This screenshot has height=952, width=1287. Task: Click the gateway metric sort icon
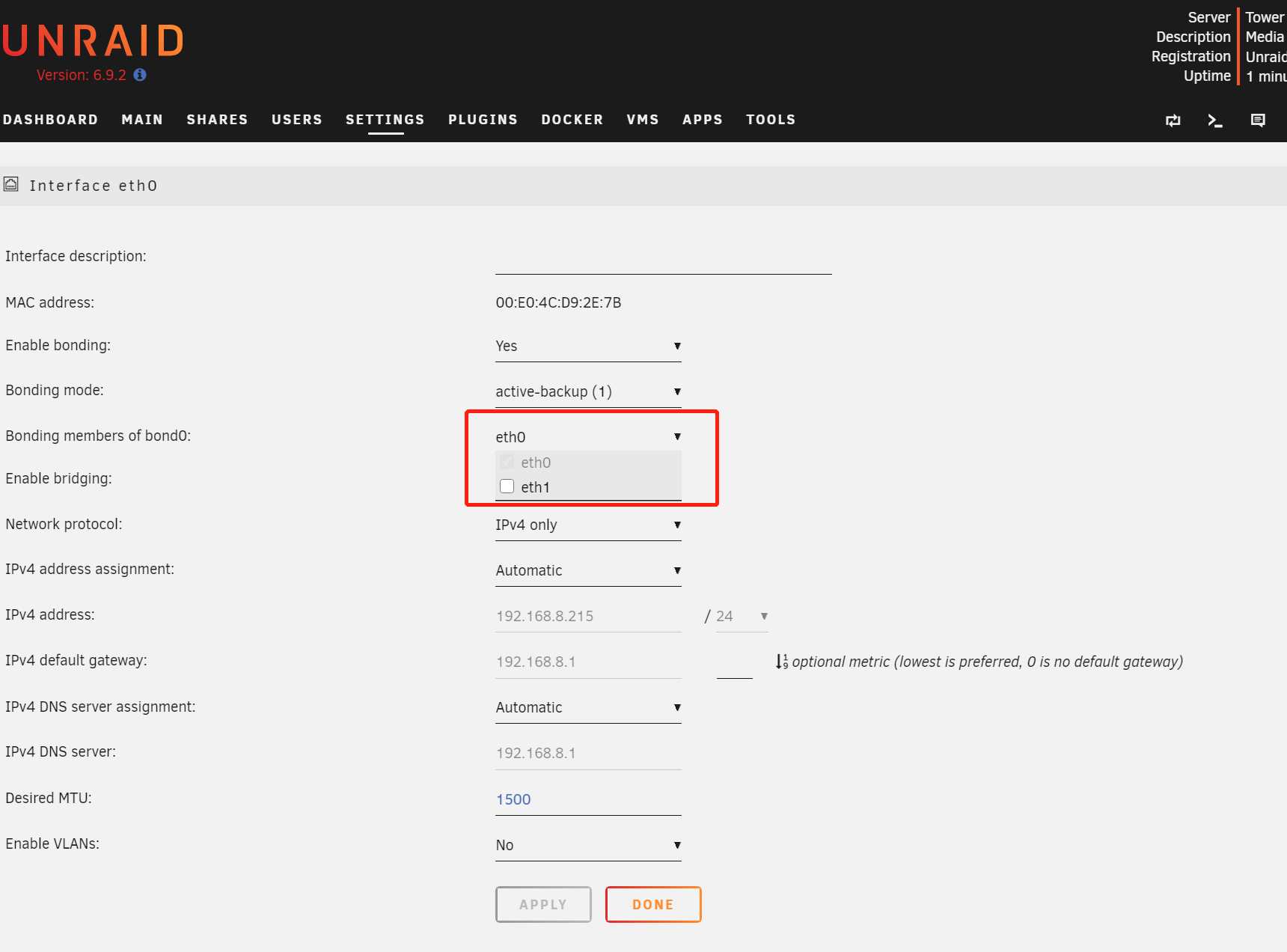click(782, 662)
